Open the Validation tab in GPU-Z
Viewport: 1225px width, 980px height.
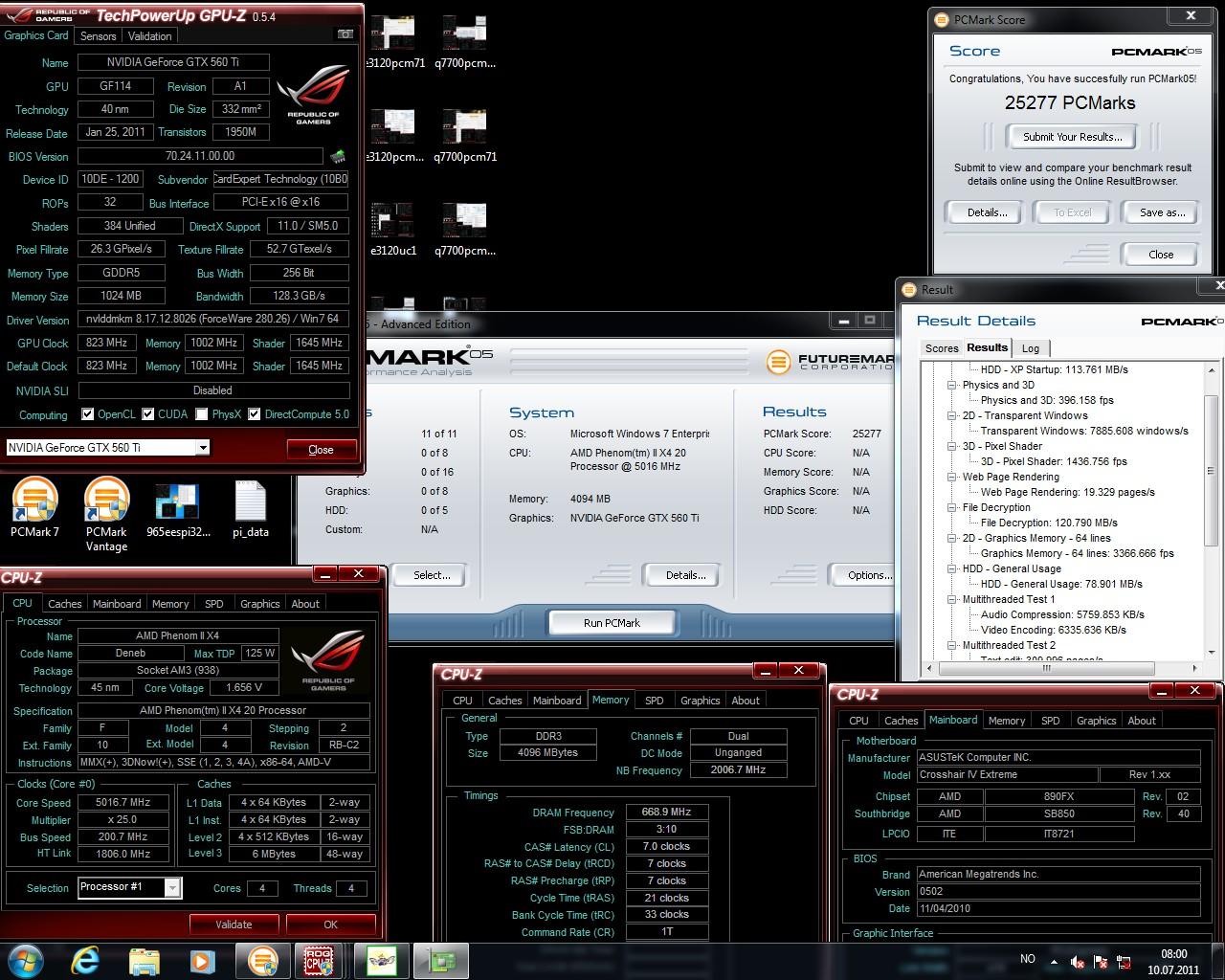tap(150, 35)
